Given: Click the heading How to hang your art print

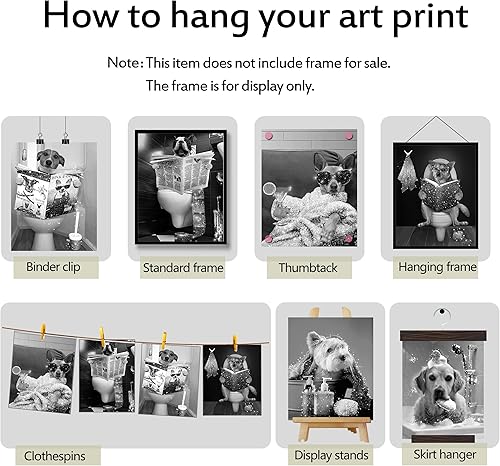Looking at the screenshot, I should point(256,18).
